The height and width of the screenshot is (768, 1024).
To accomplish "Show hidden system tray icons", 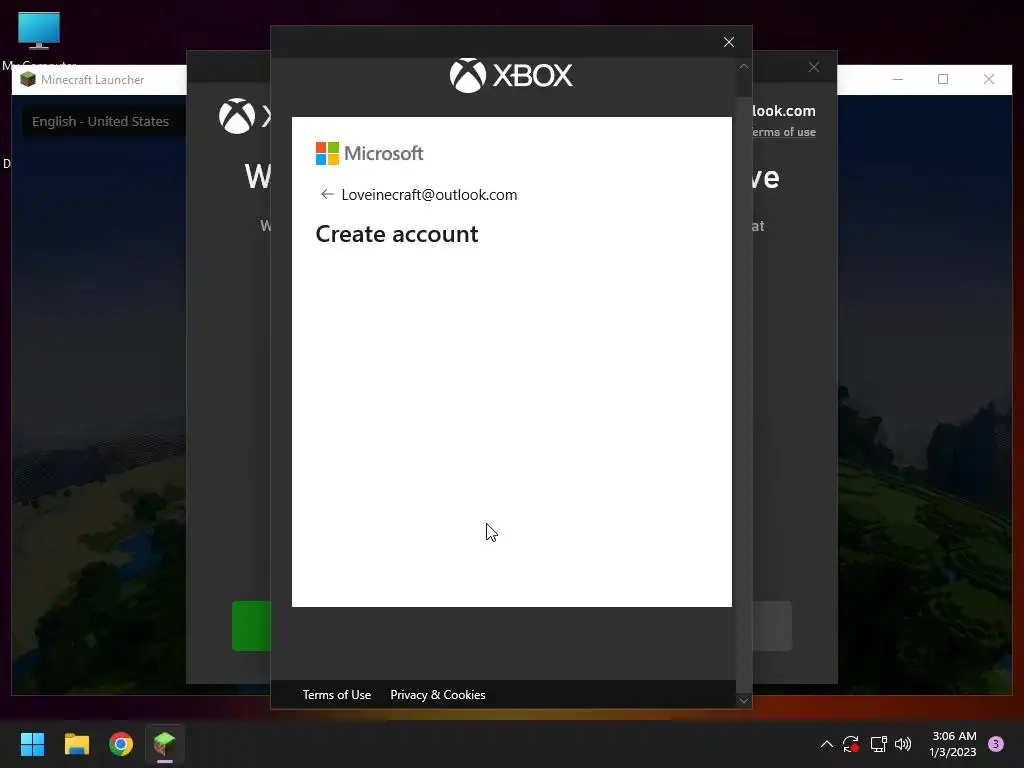I will 827,744.
